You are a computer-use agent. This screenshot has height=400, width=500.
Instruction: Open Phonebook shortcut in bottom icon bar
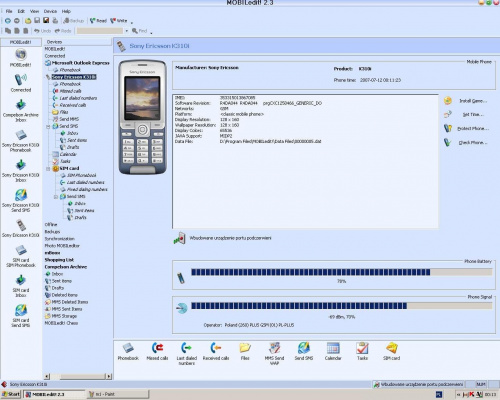[128, 352]
